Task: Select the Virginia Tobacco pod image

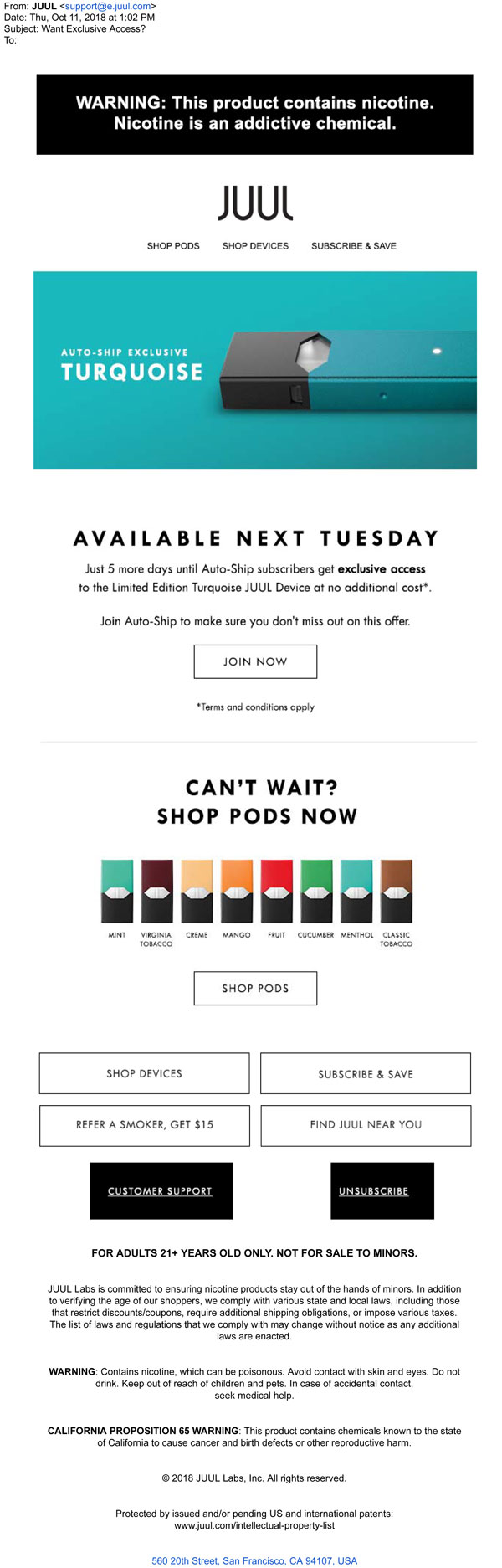Action: (156, 891)
